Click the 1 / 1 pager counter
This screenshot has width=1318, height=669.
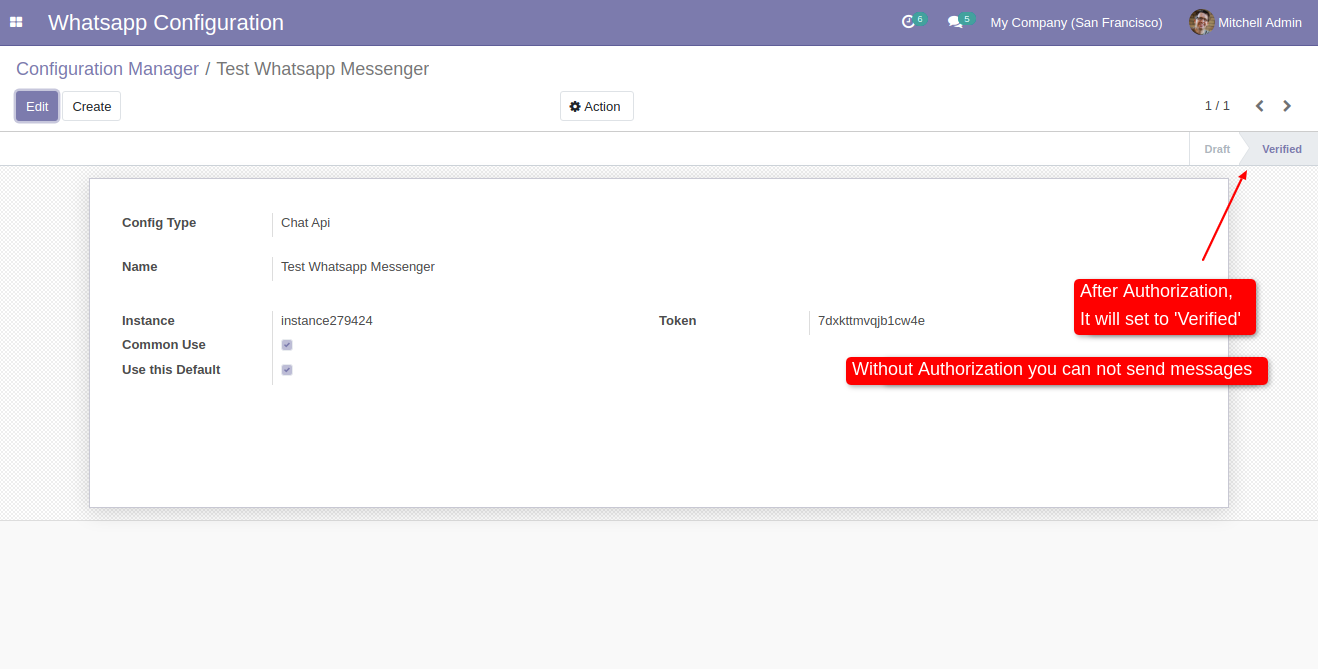pyautogui.click(x=1217, y=106)
